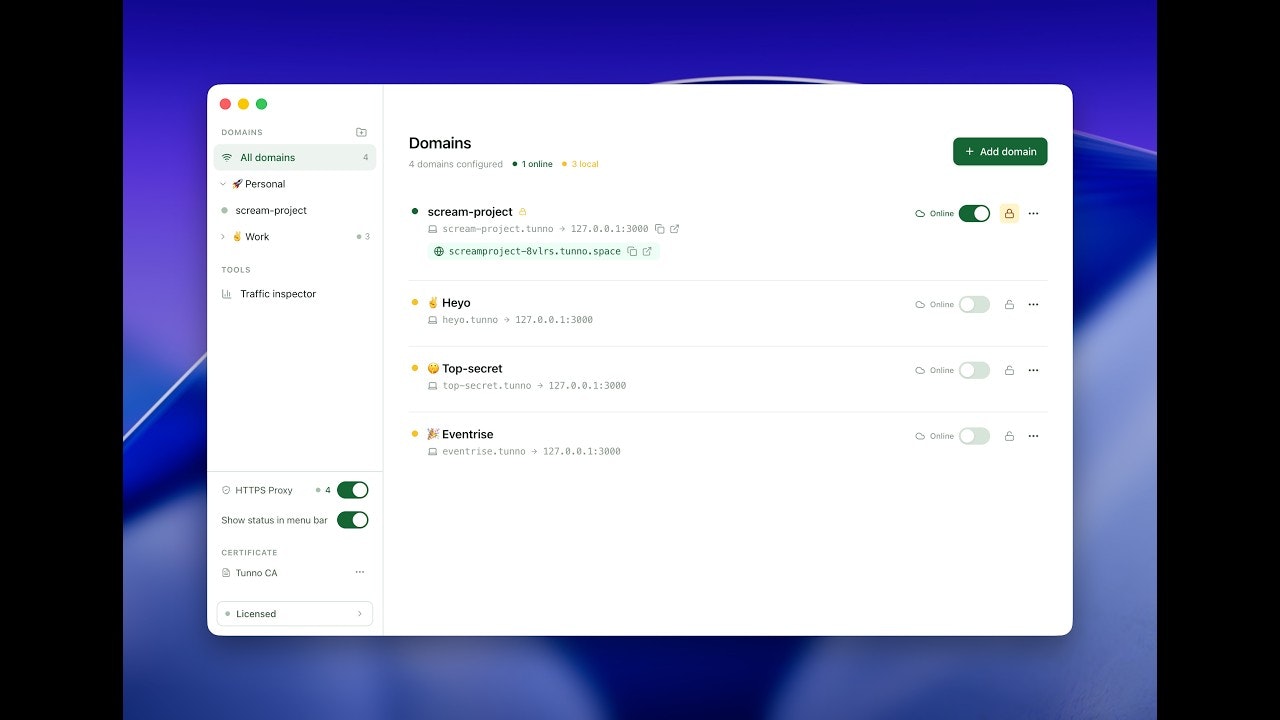This screenshot has width=1280, height=720.
Task: Click the Add domain button
Action: click(x=1000, y=151)
